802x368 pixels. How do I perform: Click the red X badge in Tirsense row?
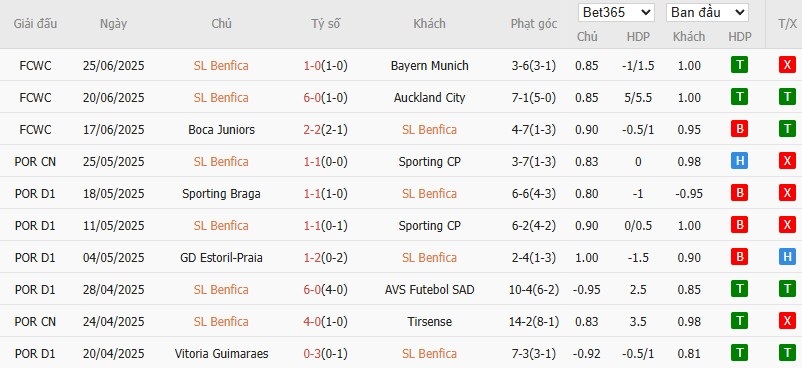[x=787, y=321]
